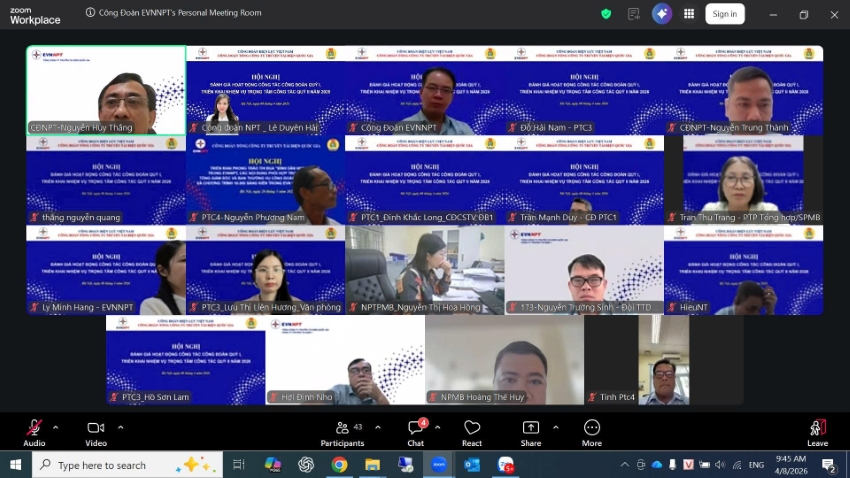Open the React heart menu
Screen dimensions: 850x478
click(472, 433)
